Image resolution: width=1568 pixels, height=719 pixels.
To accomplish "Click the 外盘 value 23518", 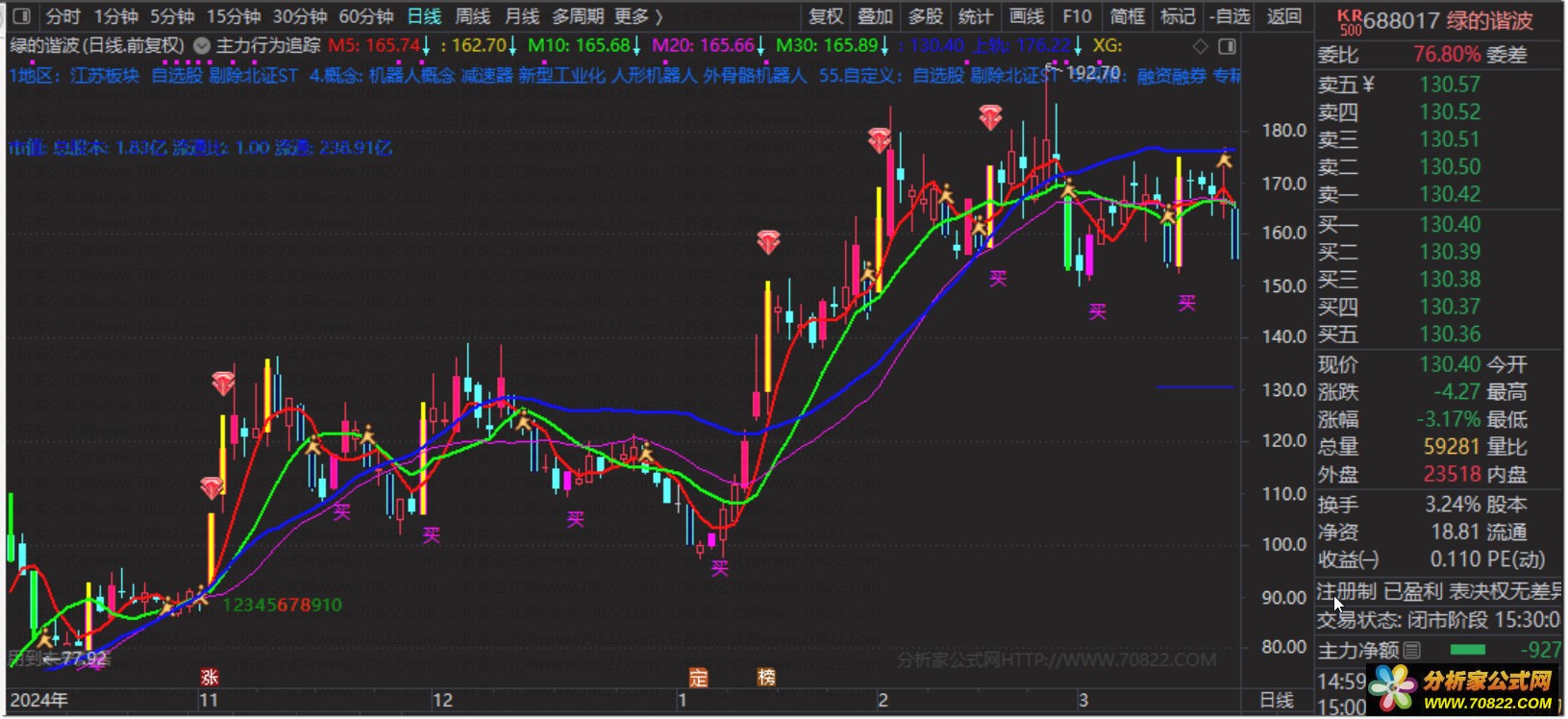I will coord(1452,474).
